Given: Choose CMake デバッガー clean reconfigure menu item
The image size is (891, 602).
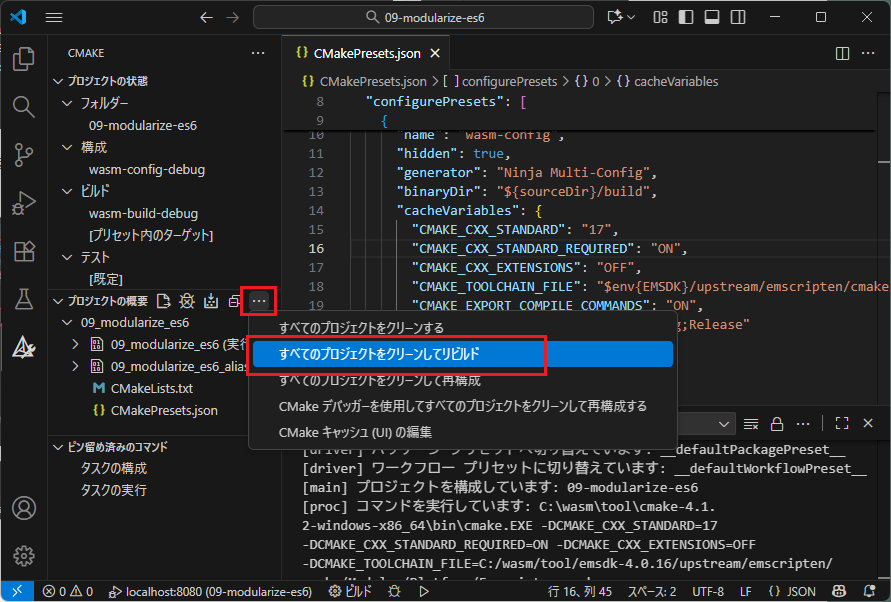Looking at the screenshot, I should [463, 406].
